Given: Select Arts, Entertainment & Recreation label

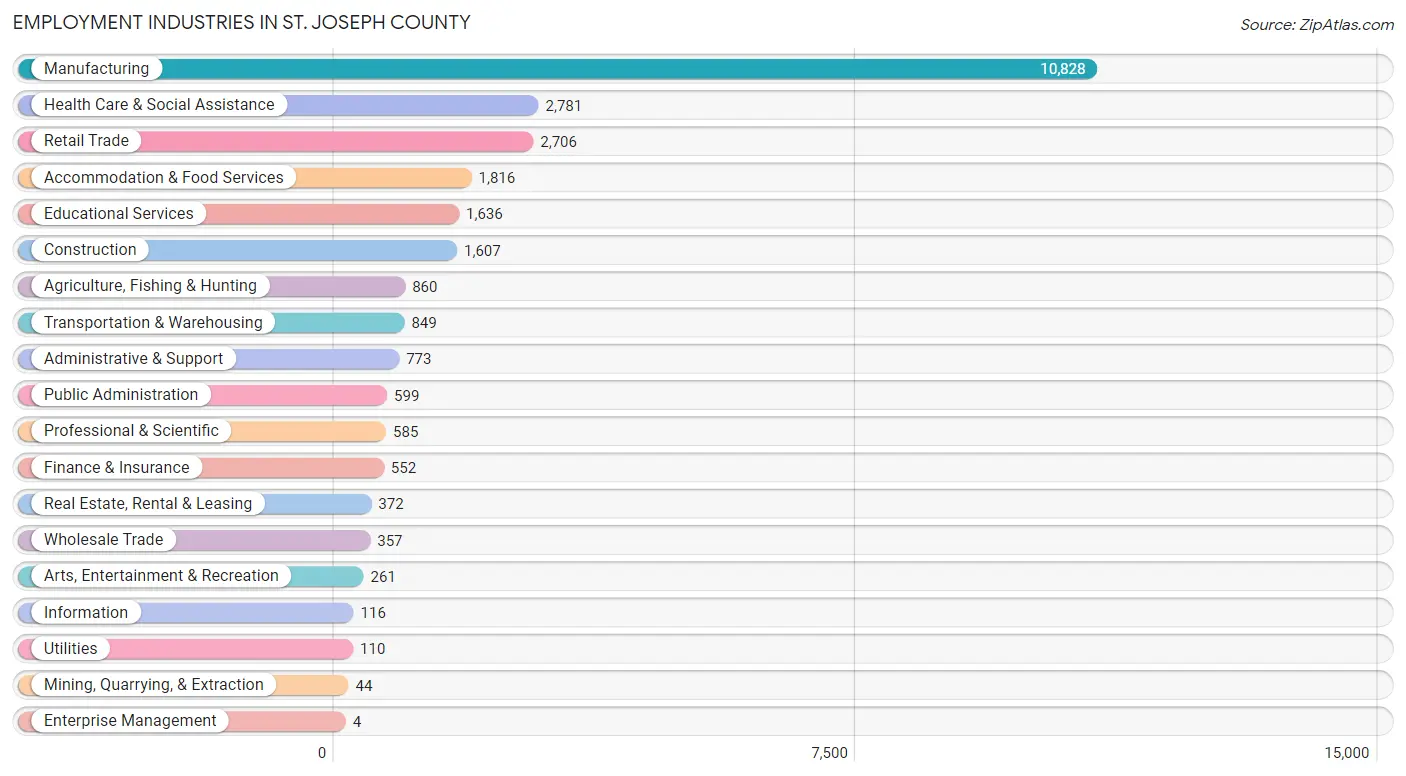Looking at the screenshot, I should tap(161, 576).
